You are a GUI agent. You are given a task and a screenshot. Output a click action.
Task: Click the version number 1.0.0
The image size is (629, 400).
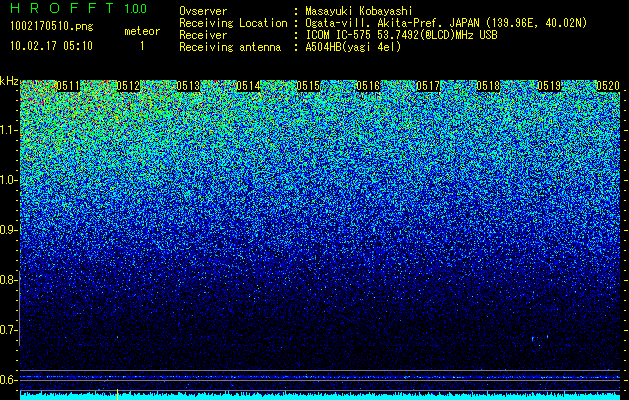tap(135, 8)
